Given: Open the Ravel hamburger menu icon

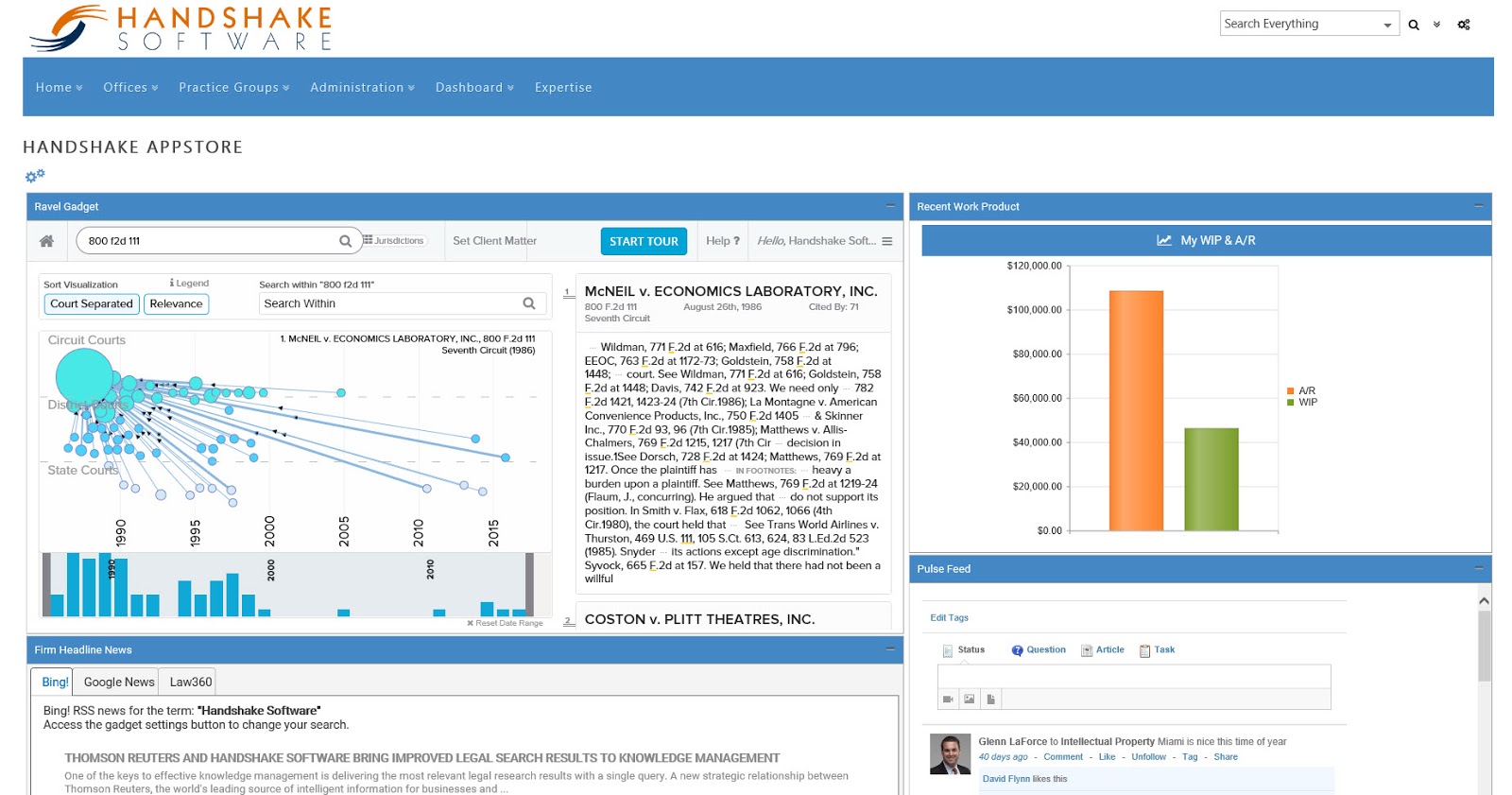Looking at the screenshot, I should point(887,241).
